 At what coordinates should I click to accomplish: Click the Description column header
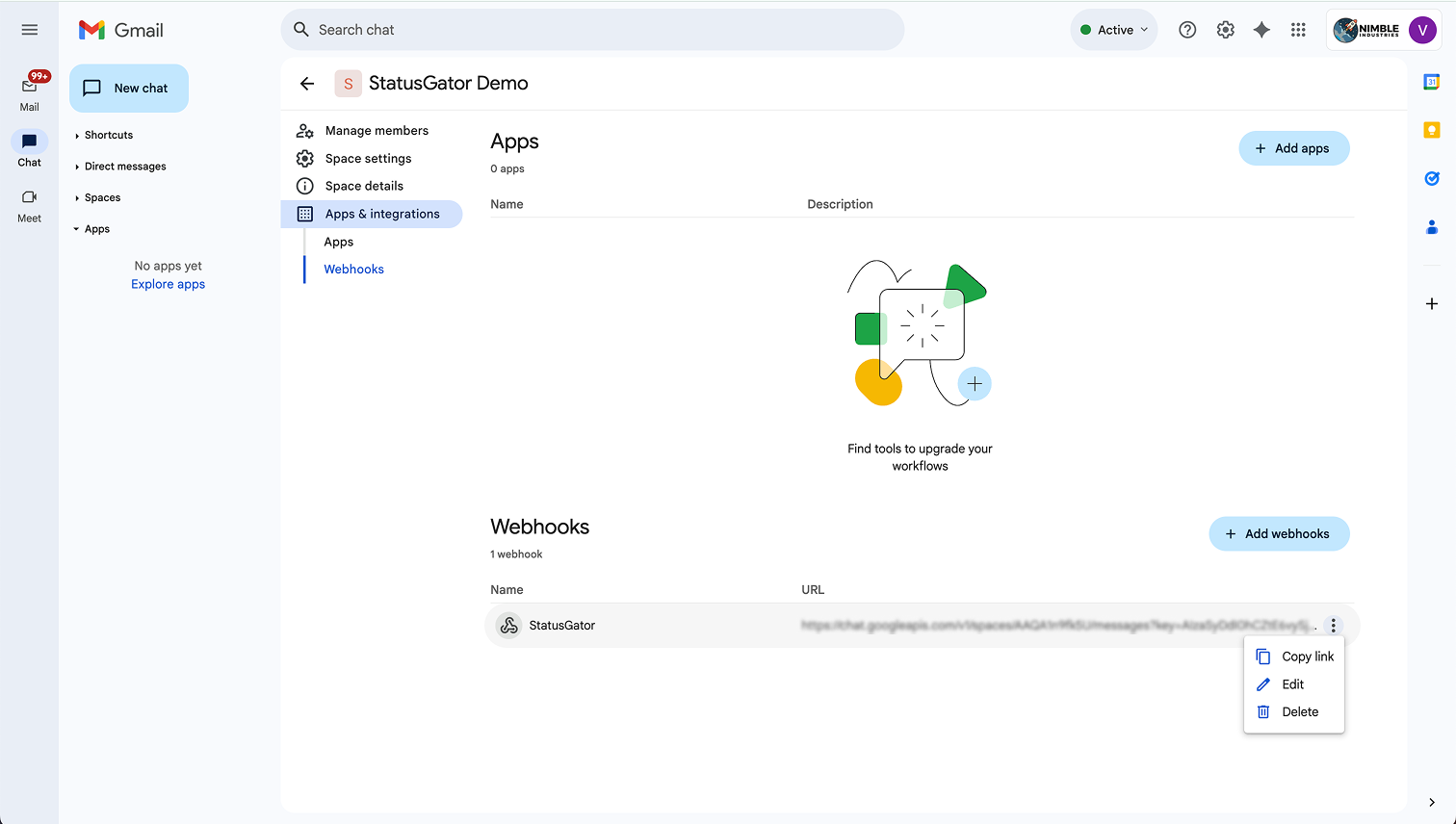pyautogui.click(x=840, y=204)
